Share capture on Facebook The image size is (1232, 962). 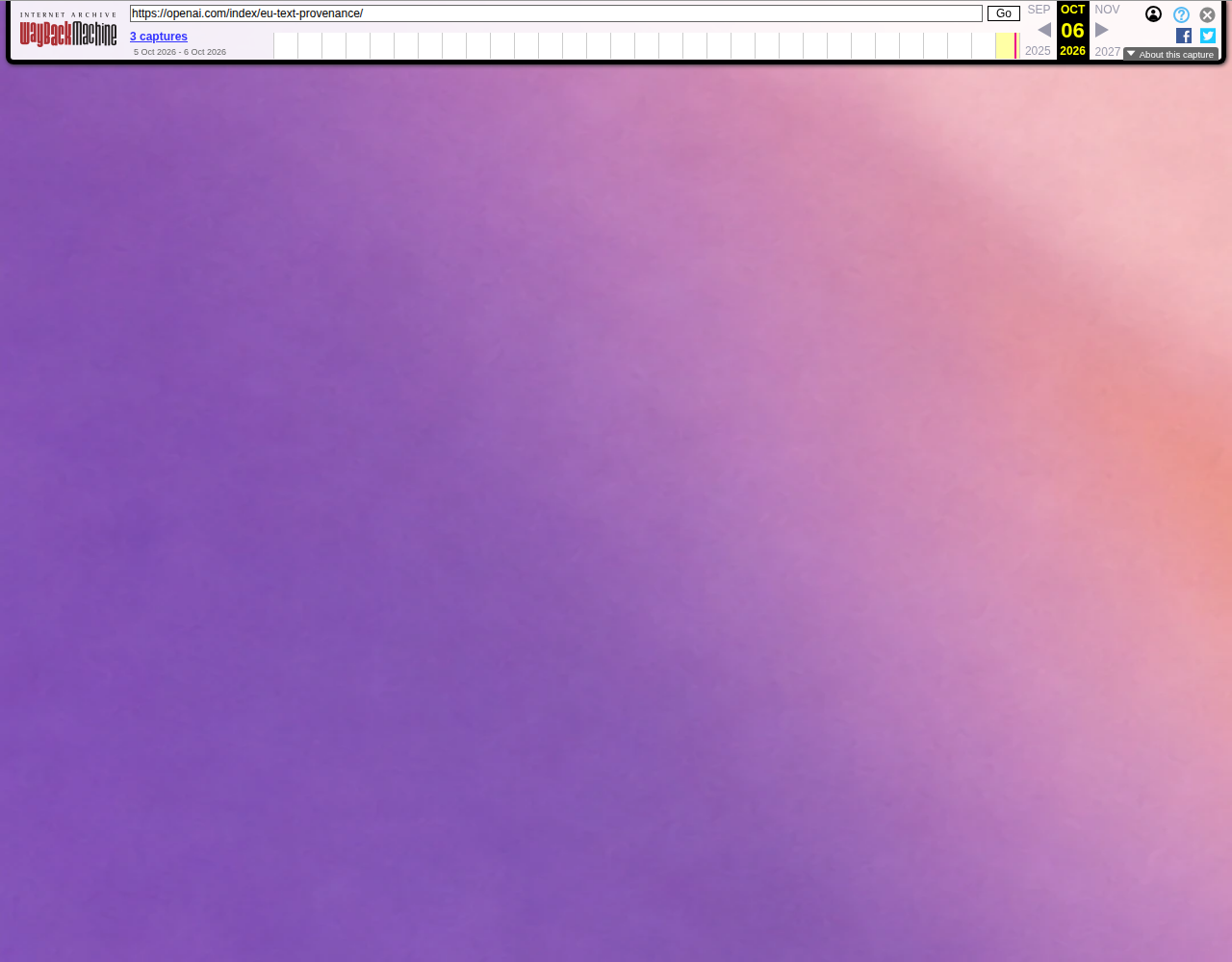tap(1184, 36)
